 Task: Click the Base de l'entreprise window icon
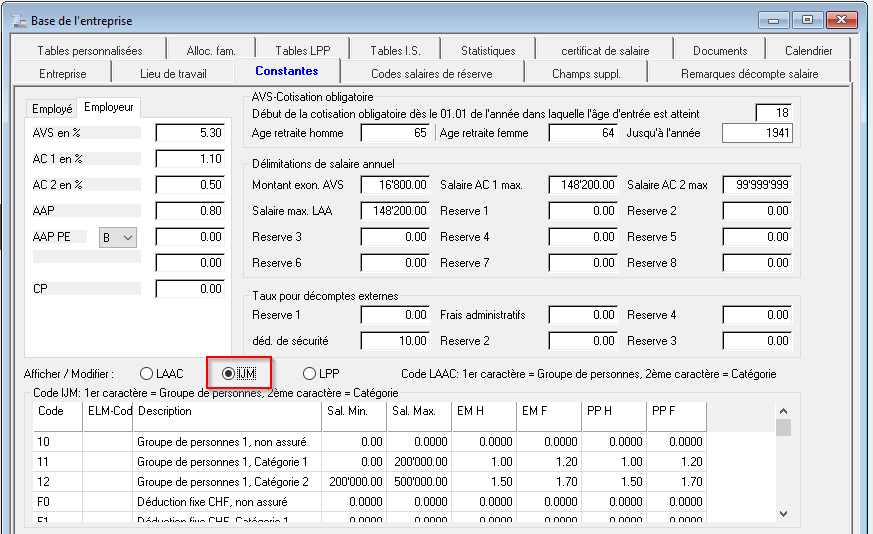(19, 21)
